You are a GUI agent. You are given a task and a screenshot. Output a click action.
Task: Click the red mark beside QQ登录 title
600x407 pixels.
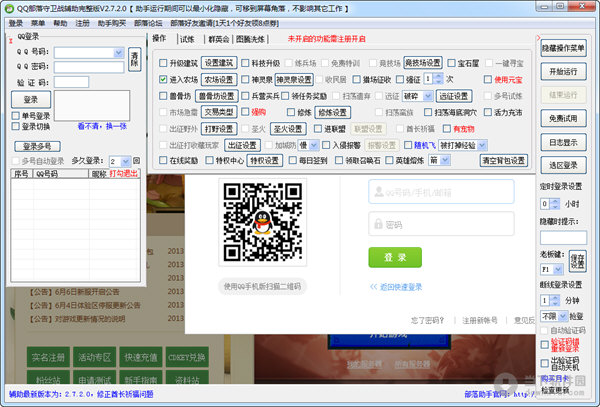tap(11, 41)
